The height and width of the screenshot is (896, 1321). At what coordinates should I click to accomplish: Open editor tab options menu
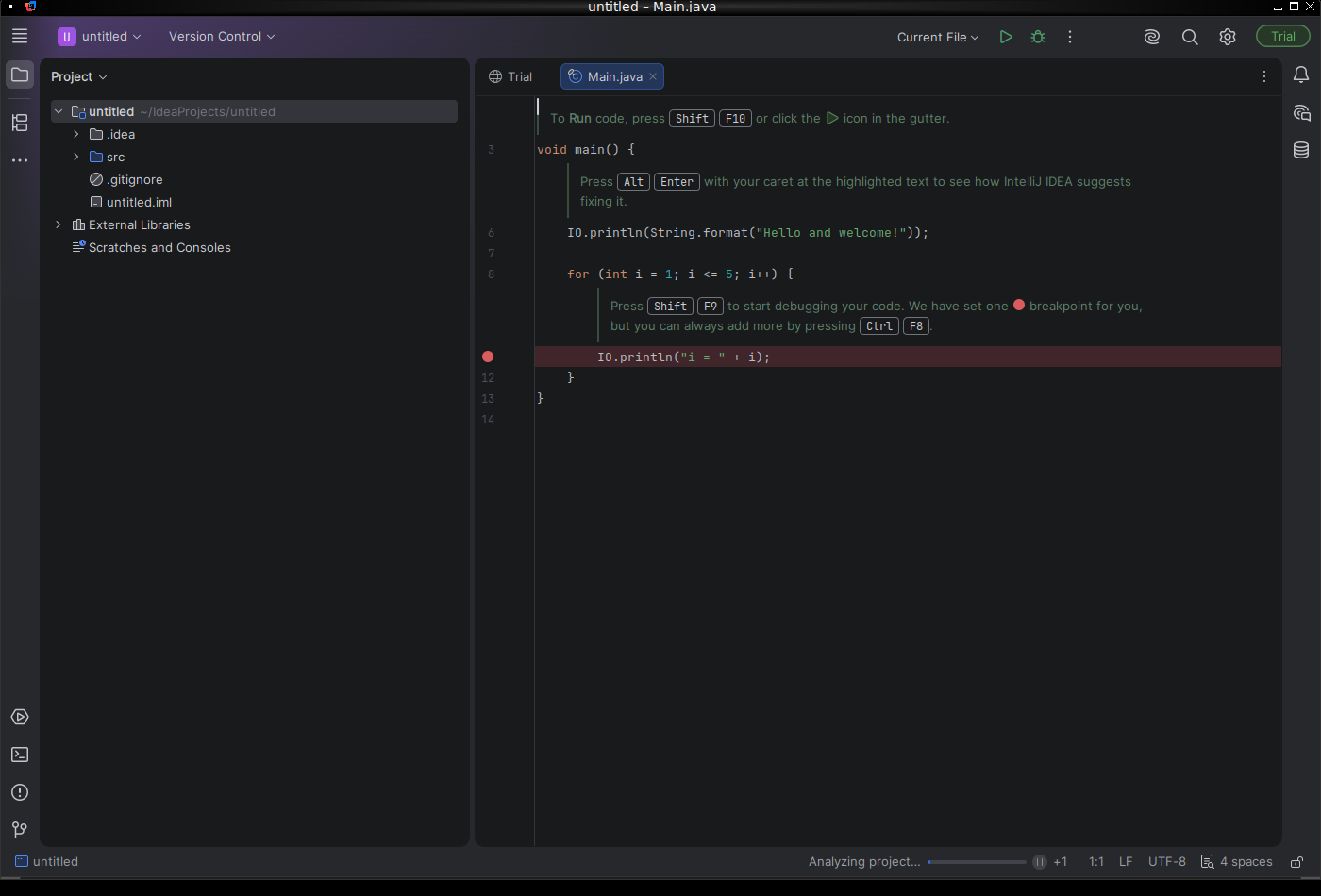click(x=1264, y=76)
